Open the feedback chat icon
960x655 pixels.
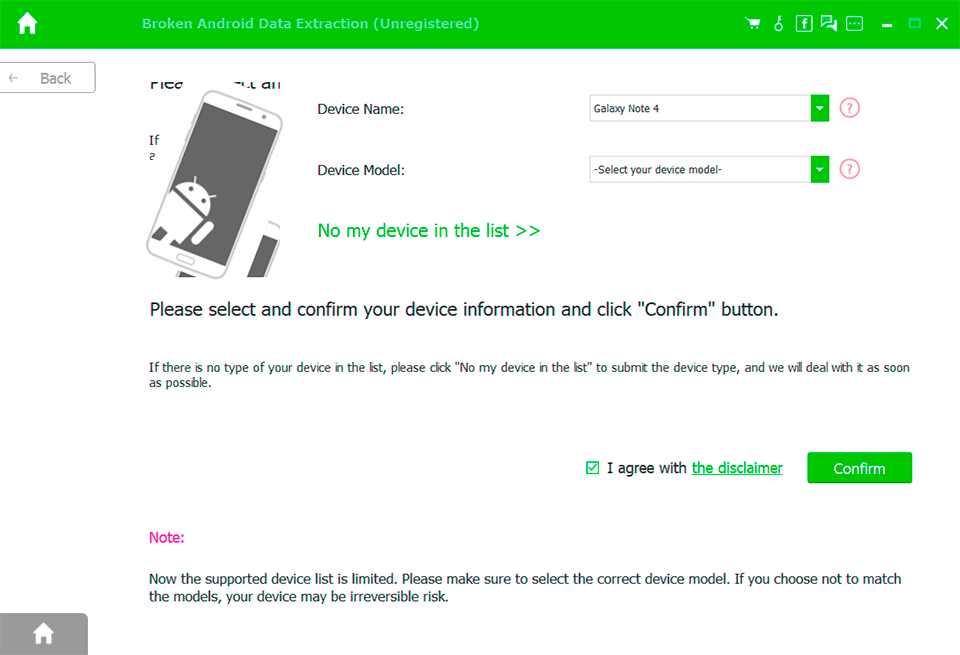[829, 23]
